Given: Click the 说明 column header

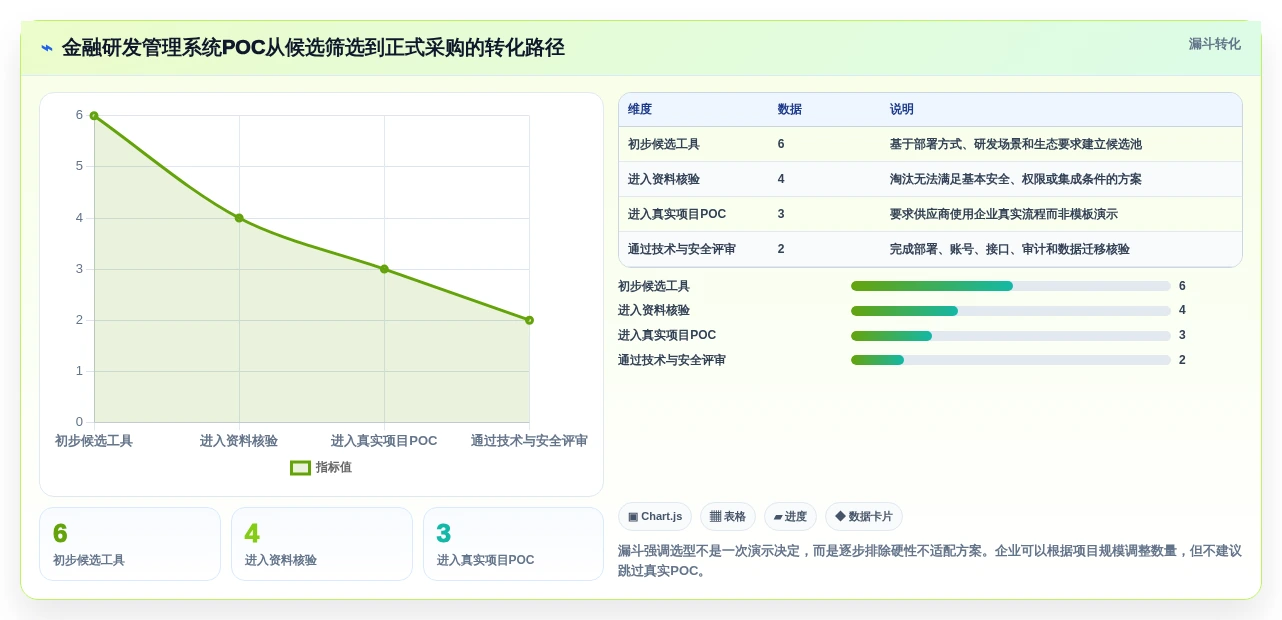Looking at the screenshot, I should (902, 110).
